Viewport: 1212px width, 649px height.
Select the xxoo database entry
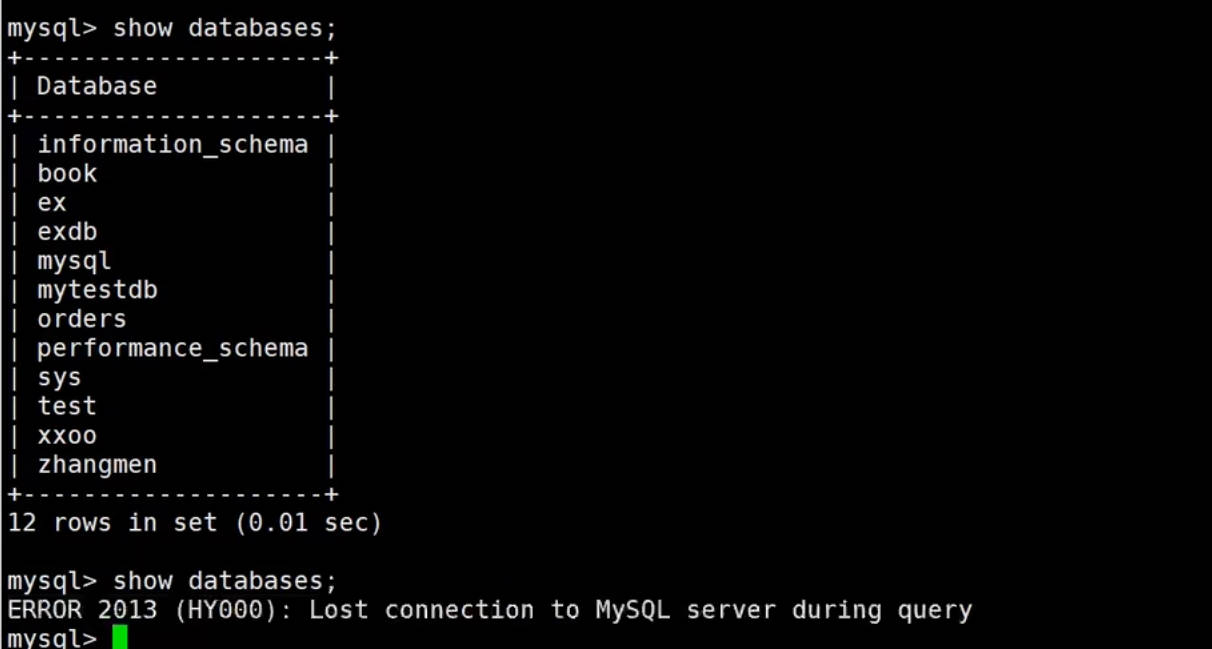click(67, 436)
